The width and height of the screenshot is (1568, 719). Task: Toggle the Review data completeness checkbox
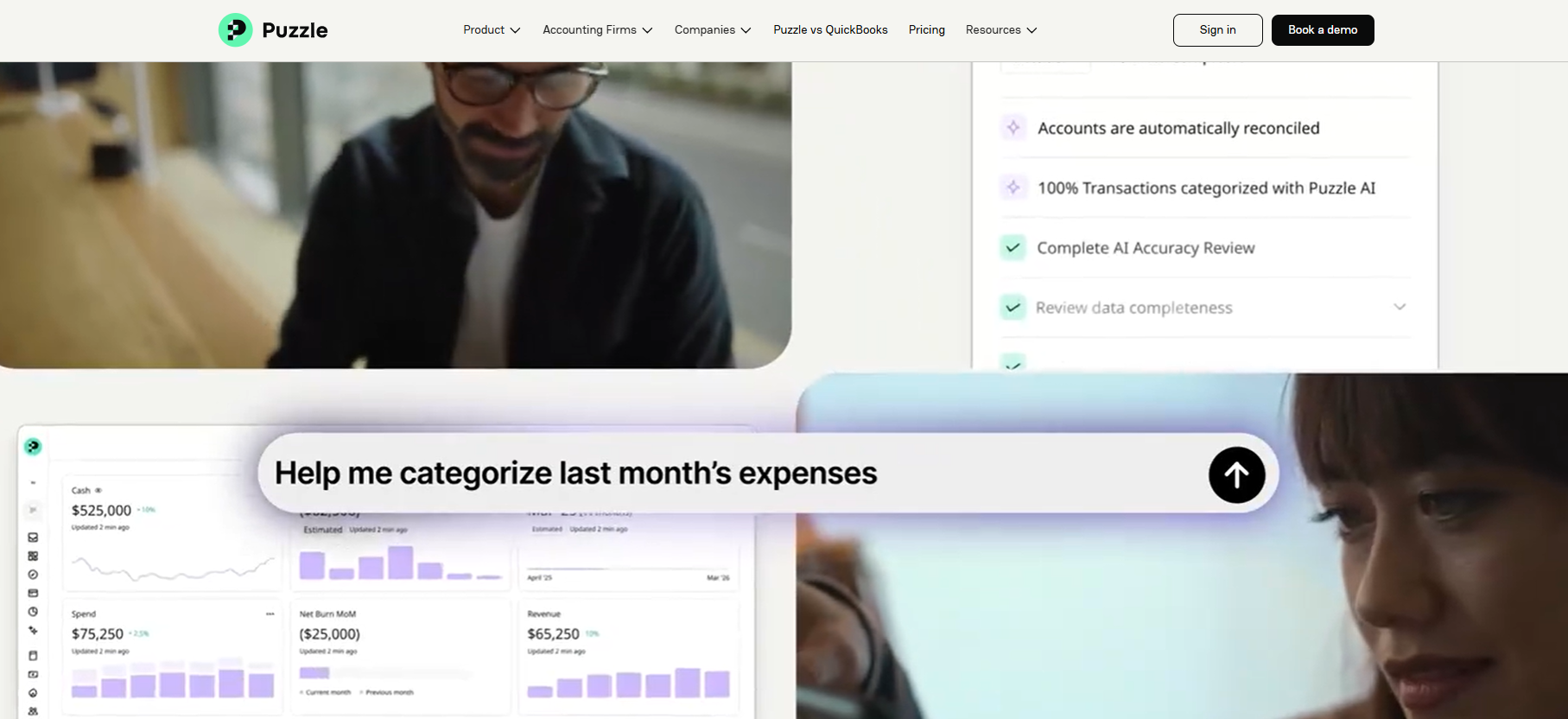(x=1013, y=308)
